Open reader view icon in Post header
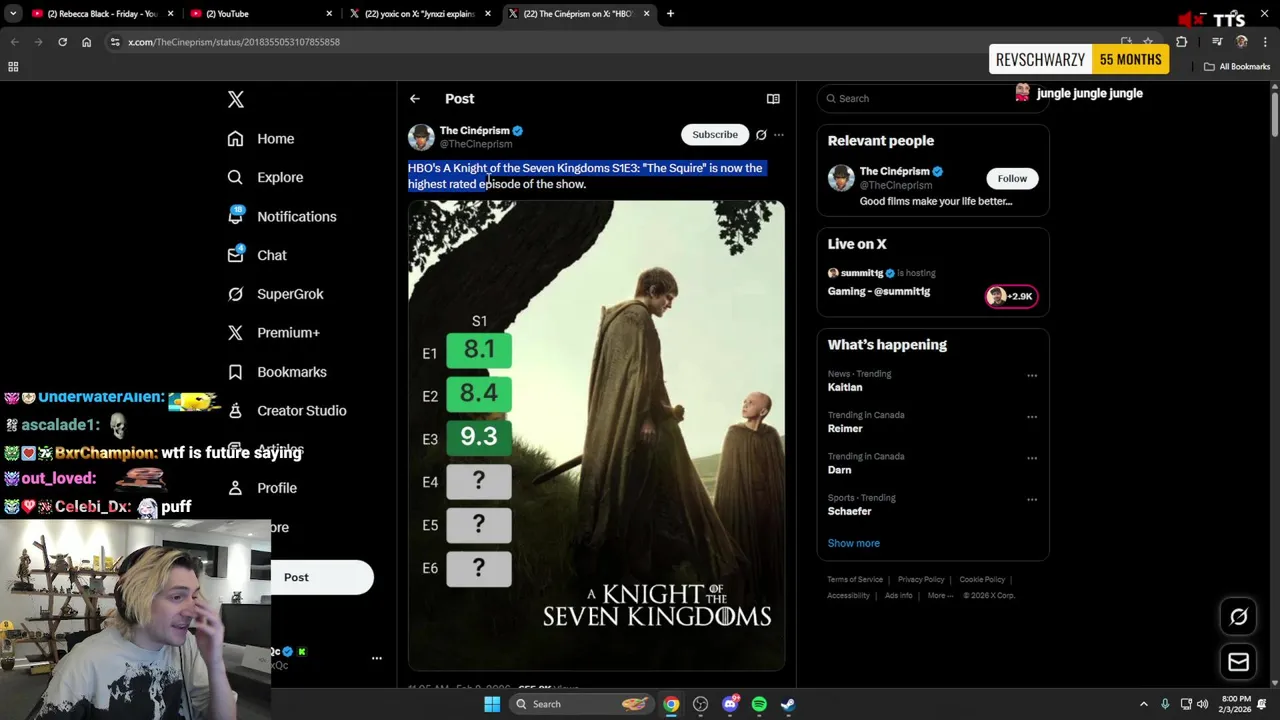The image size is (1280, 720). click(773, 99)
